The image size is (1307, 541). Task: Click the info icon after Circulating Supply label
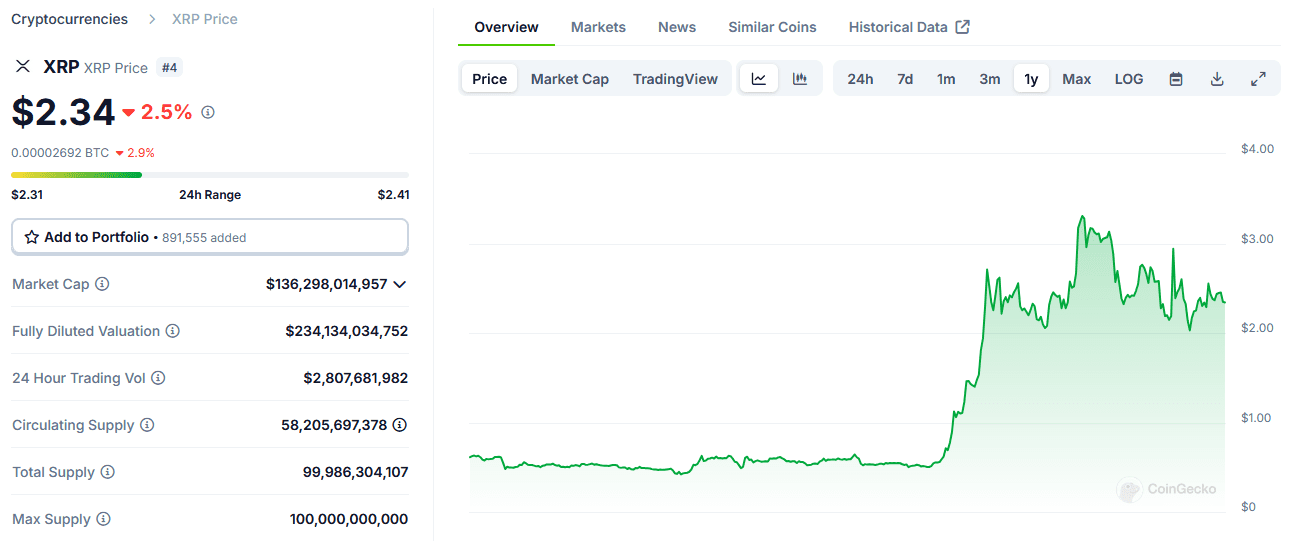147,425
